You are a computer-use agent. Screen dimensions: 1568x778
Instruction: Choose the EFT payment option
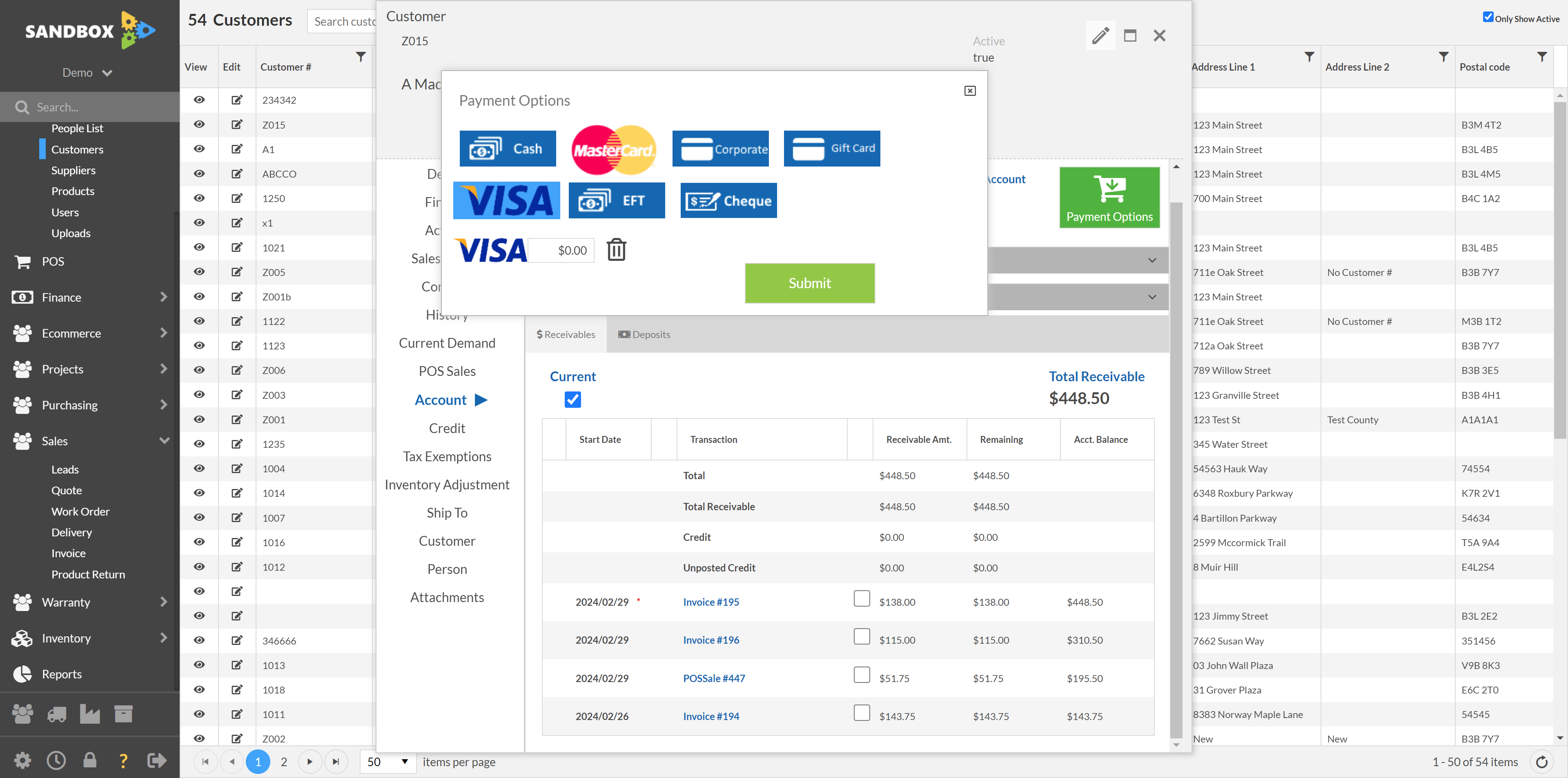617,200
